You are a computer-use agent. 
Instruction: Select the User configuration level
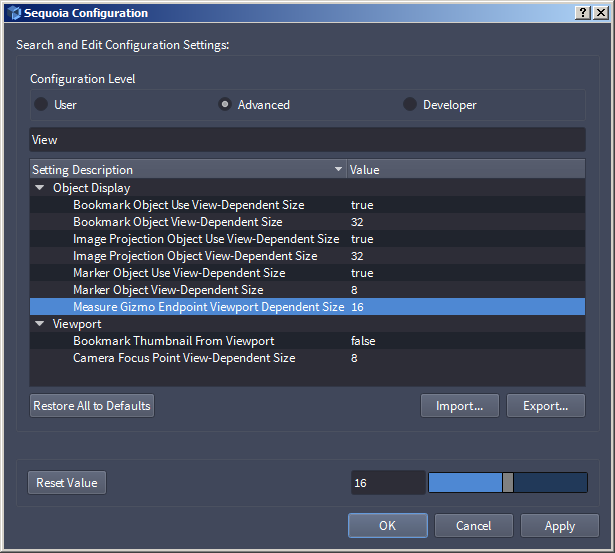point(41,104)
